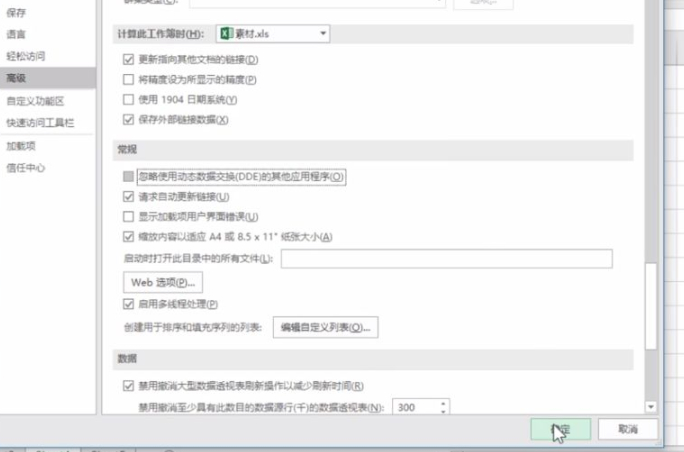684x452 pixels.
Task: Select 语言 in the options sidebar
Action: [x=16, y=34]
